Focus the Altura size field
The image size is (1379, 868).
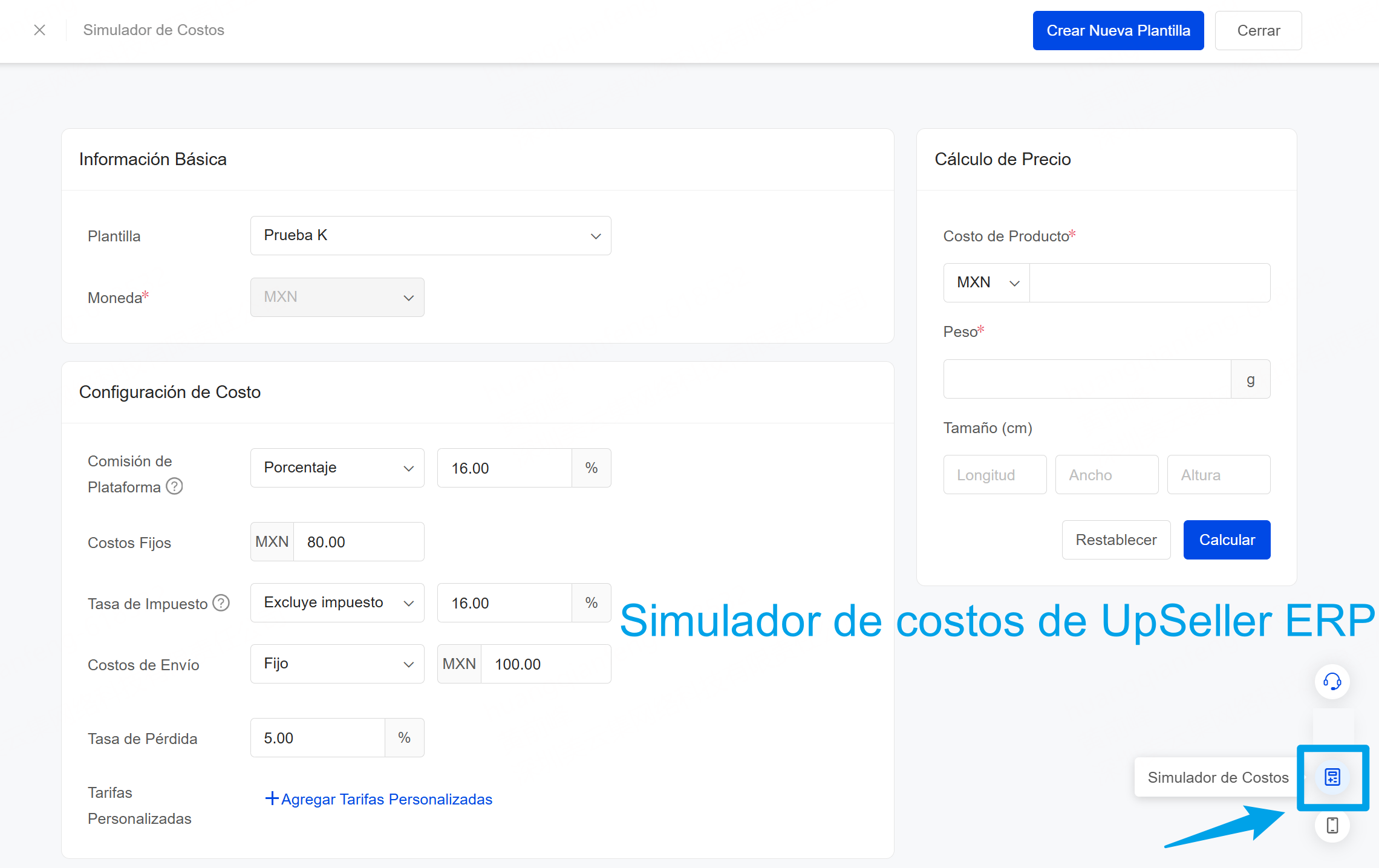[1219, 474]
